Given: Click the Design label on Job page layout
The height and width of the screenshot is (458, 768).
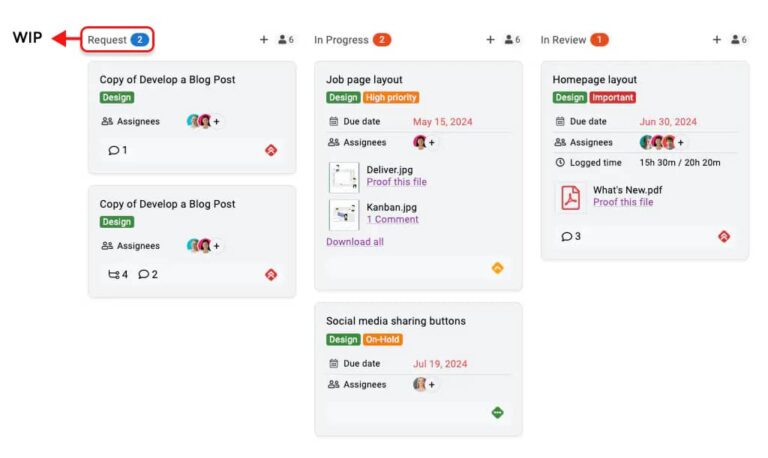Looking at the screenshot, I should pos(343,97).
